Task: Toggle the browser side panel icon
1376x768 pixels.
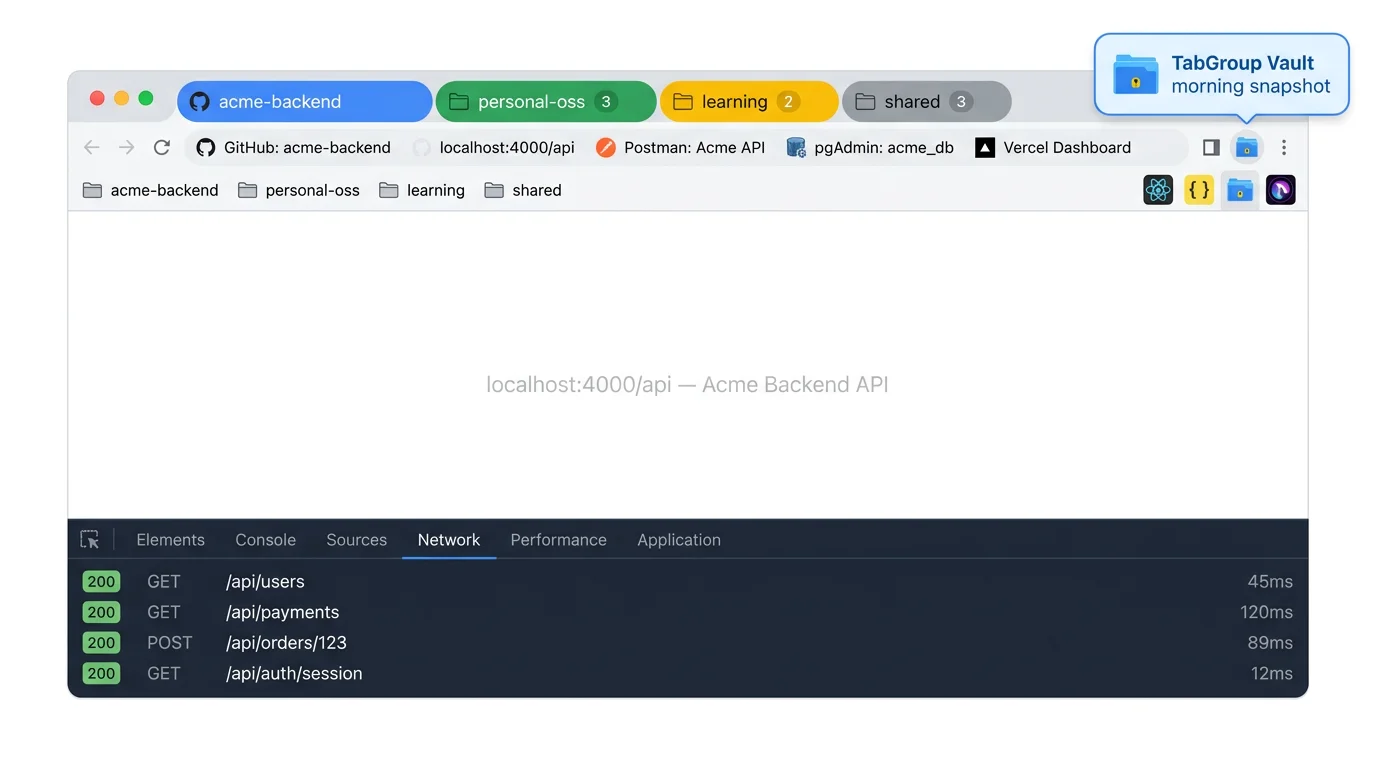Action: [x=1210, y=146]
